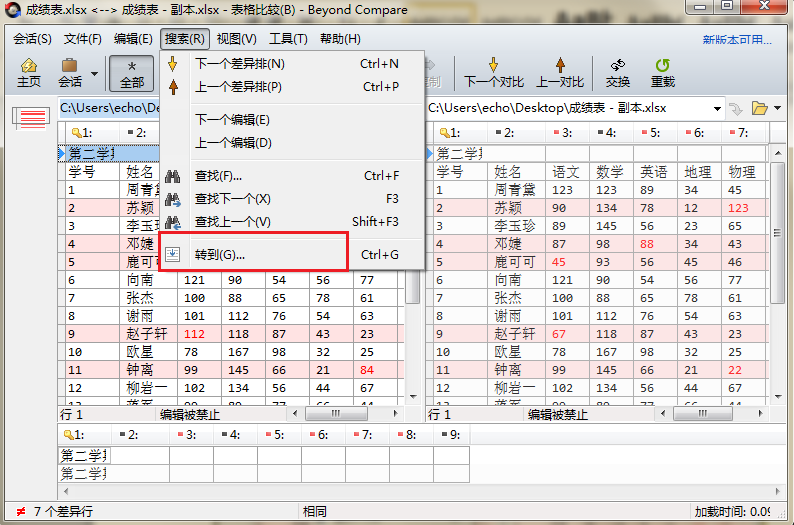This screenshot has height=525, width=794.
Task: Expand the right file path dropdown
Action: (717, 108)
